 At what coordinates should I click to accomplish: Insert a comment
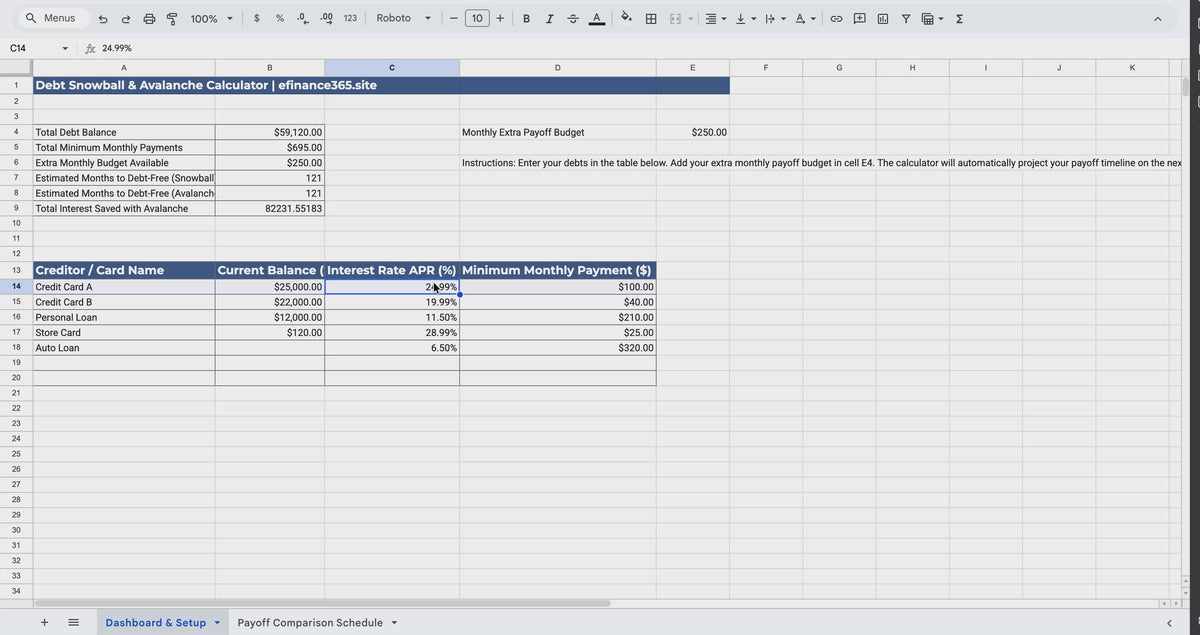click(x=859, y=18)
